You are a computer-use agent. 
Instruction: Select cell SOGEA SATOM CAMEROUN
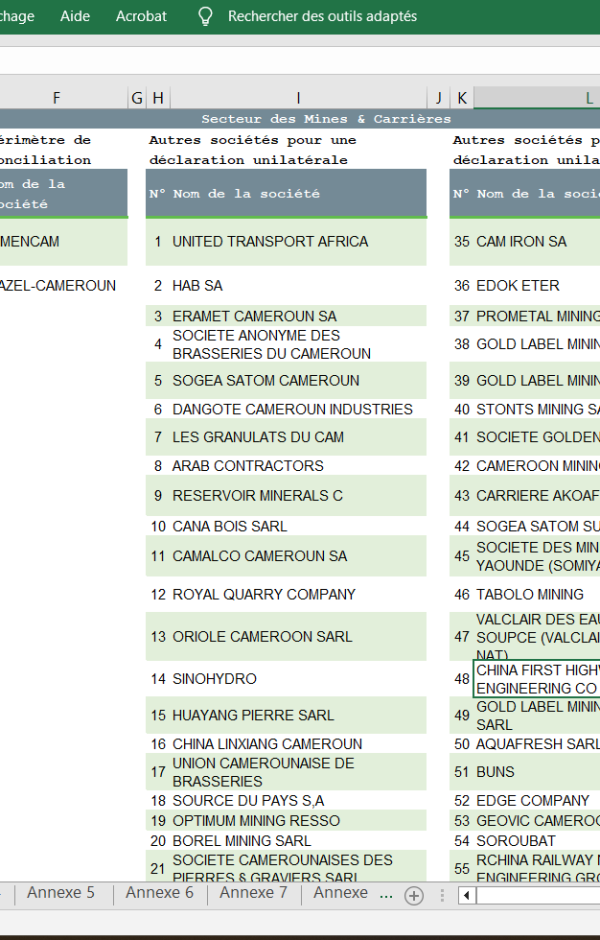pyautogui.click(x=299, y=380)
